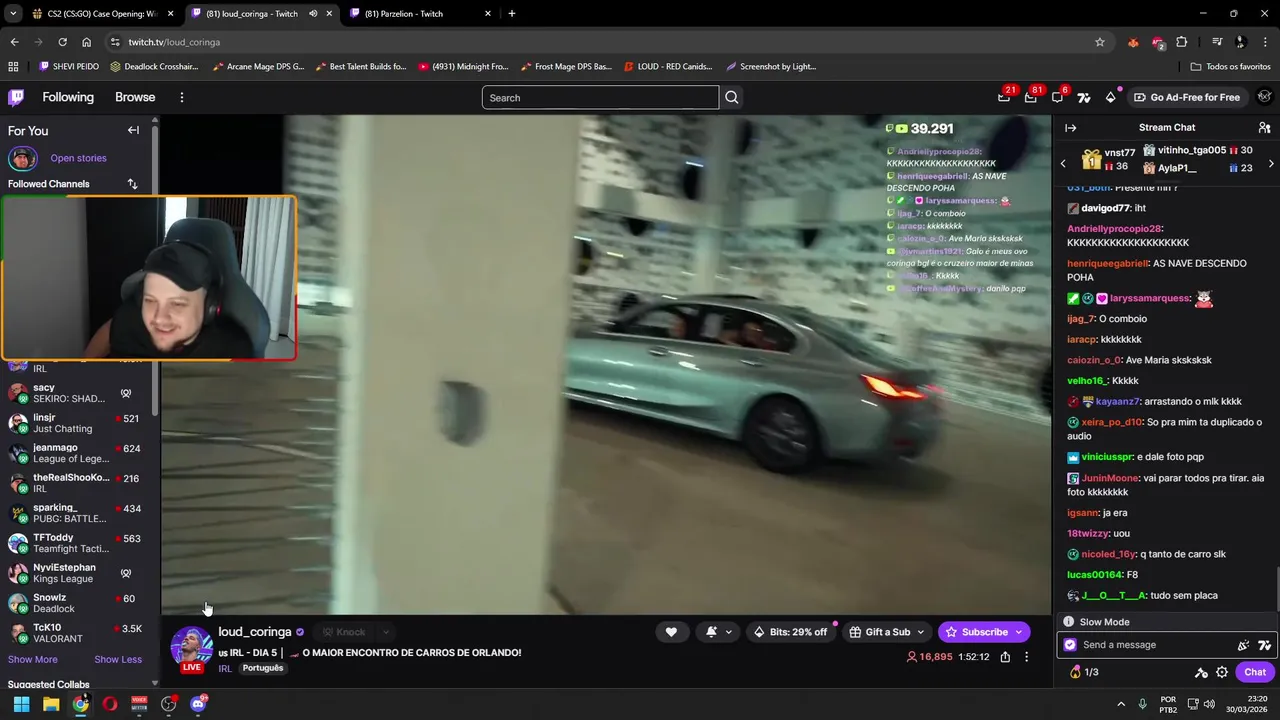Viewport: 1280px width, 720px height.
Task: Click the purple Chat send button
Action: point(1254,672)
